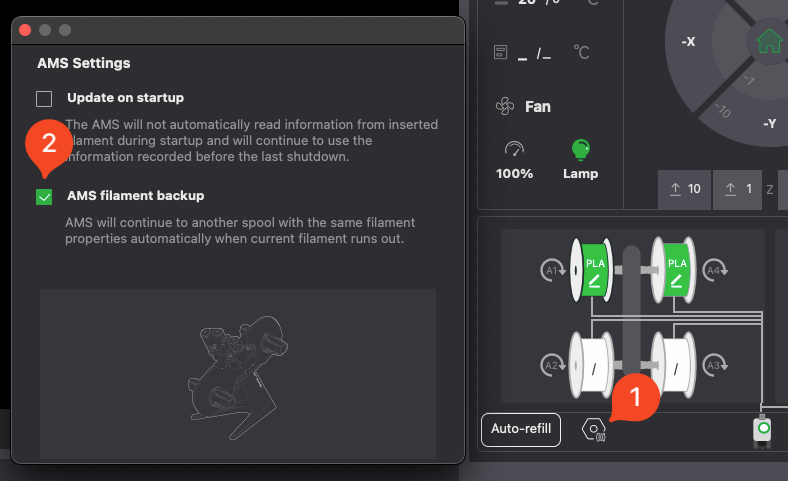The width and height of the screenshot is (788, 481).
Task: Refresh the A3 slot reading icon
Action: 714,365
